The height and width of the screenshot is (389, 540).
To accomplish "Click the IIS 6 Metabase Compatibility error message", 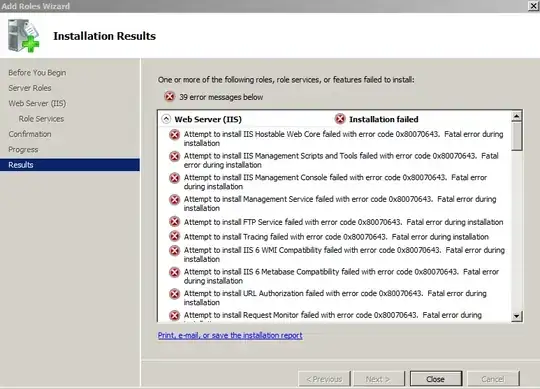I will [x=341, y=276].
